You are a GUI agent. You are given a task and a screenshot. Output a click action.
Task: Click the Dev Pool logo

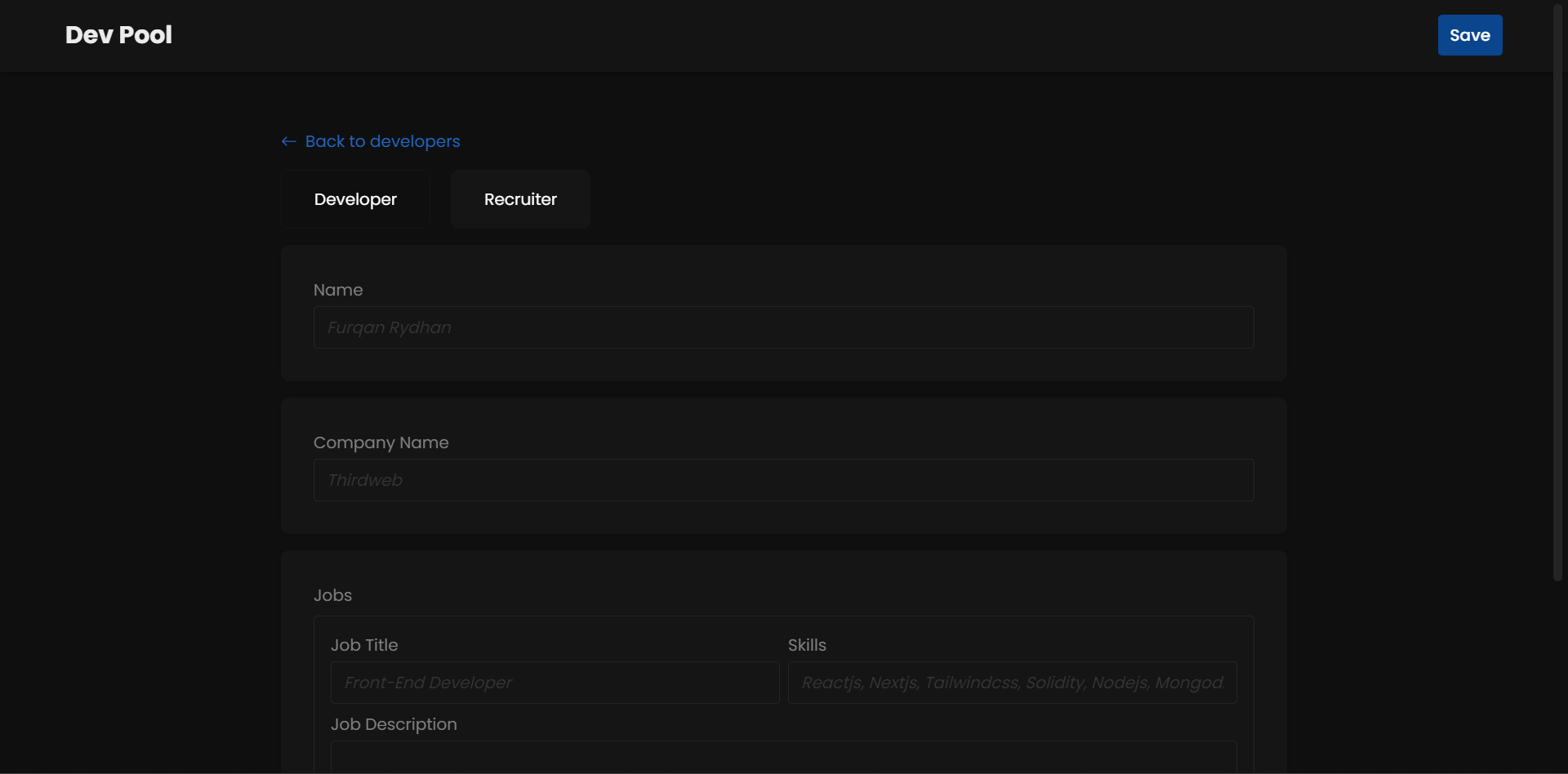coord(118,35)
